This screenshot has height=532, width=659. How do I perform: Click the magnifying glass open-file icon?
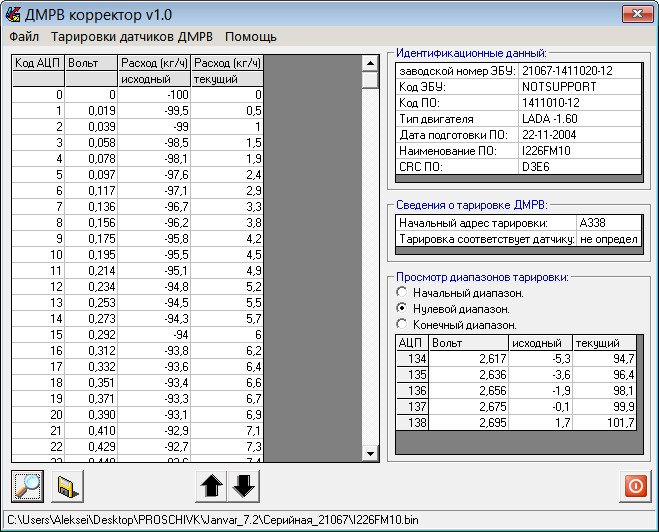(x=28, y=486)
